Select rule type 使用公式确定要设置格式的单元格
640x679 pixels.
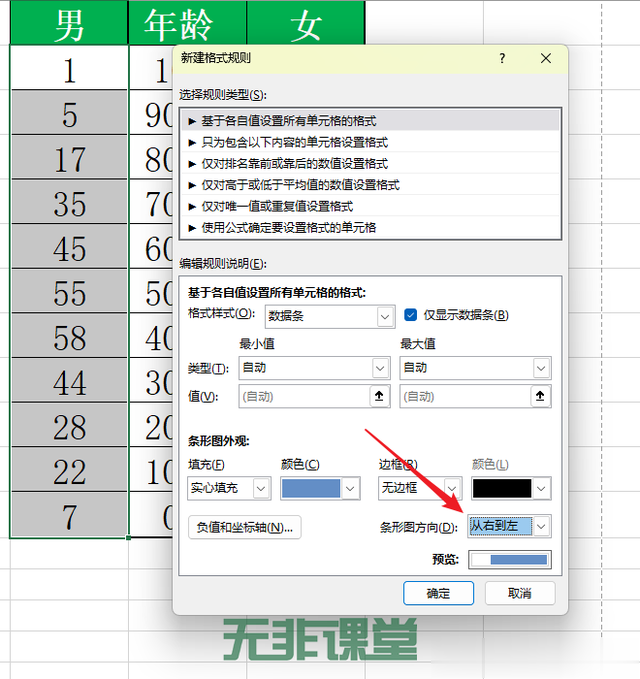[x=371, y=227]
